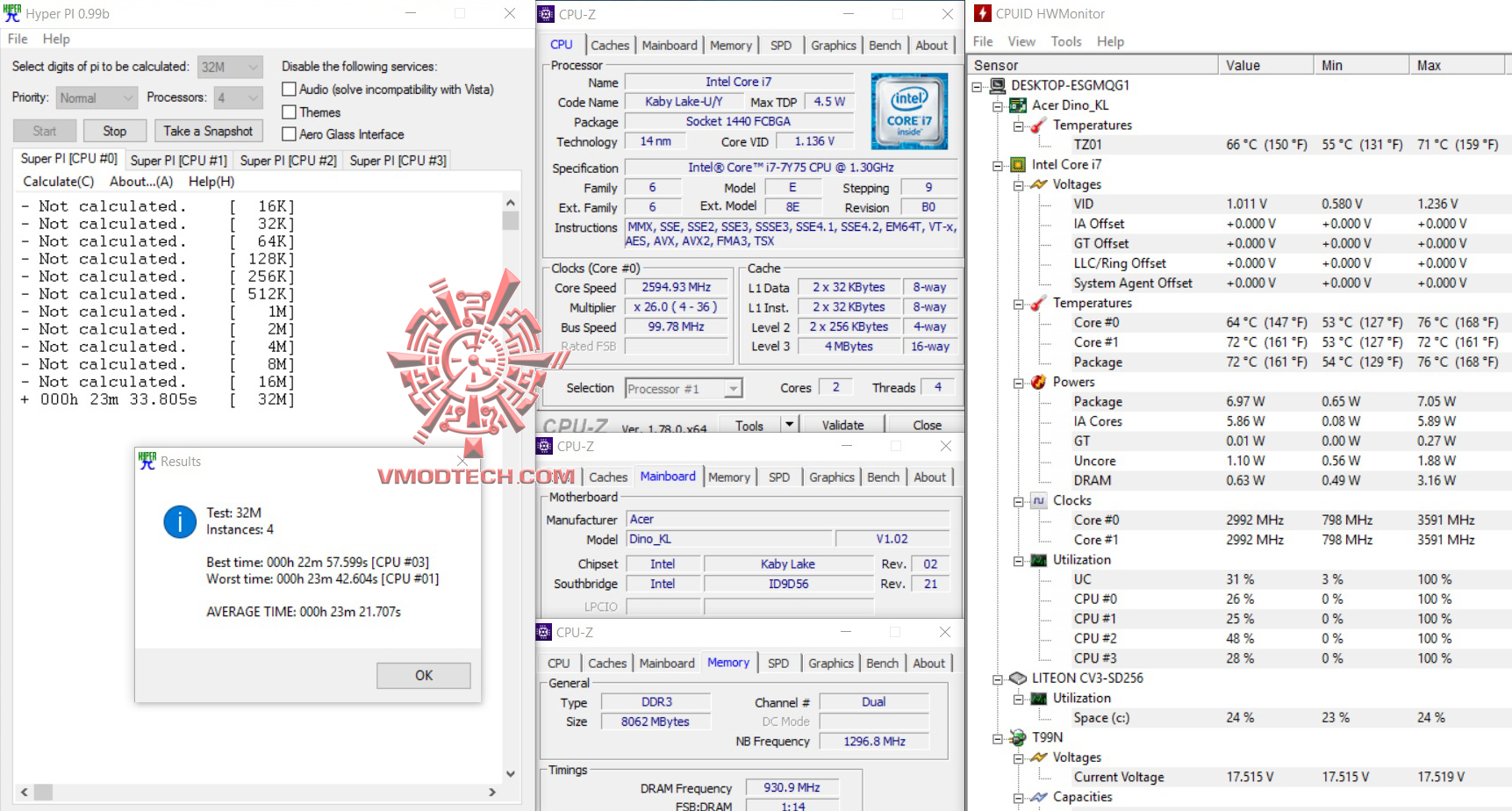Screen dimensions: 1512x811
Task: Click the blue info icon in Results dialog
Action: [180, 521]
